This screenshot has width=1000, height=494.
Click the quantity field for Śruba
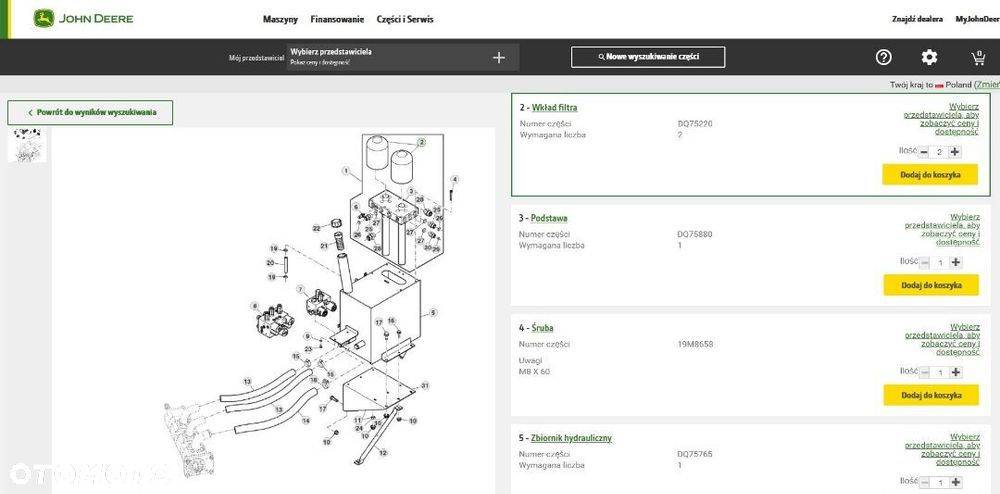click(940, 372)
